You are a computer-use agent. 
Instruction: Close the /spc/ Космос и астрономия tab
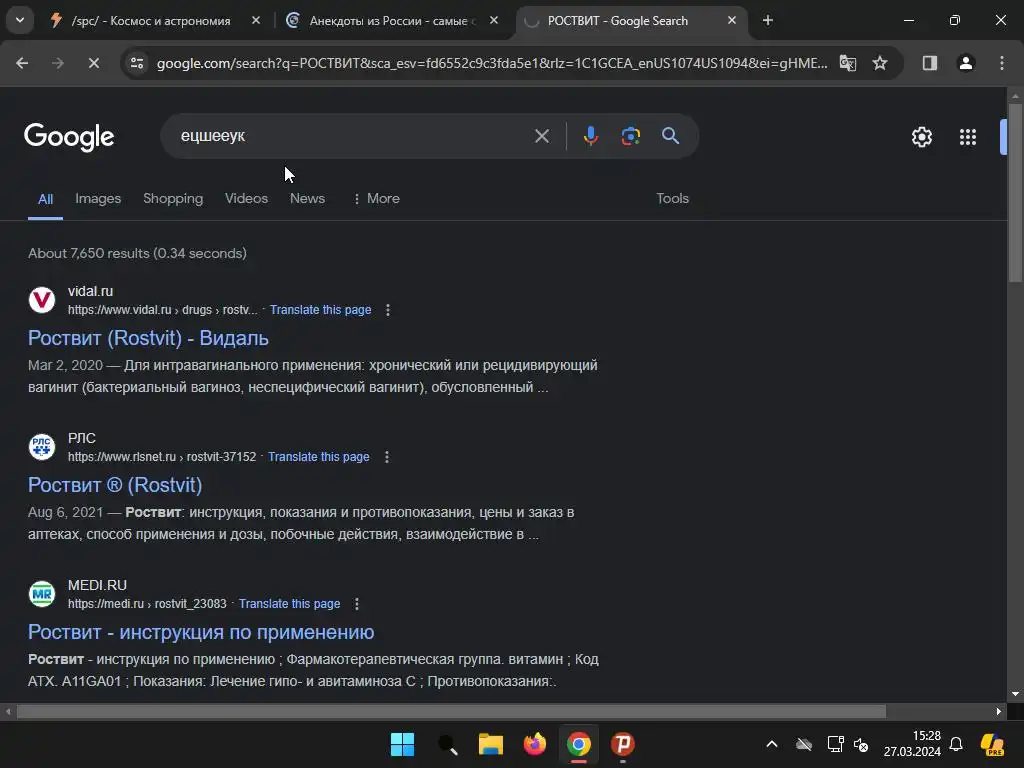point(256,21)
